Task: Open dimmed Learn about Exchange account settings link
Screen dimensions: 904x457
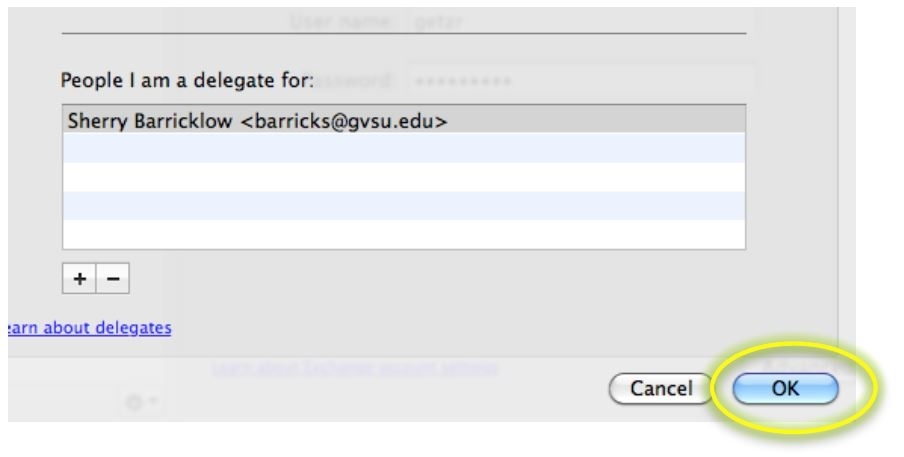Action: (355, 367)
